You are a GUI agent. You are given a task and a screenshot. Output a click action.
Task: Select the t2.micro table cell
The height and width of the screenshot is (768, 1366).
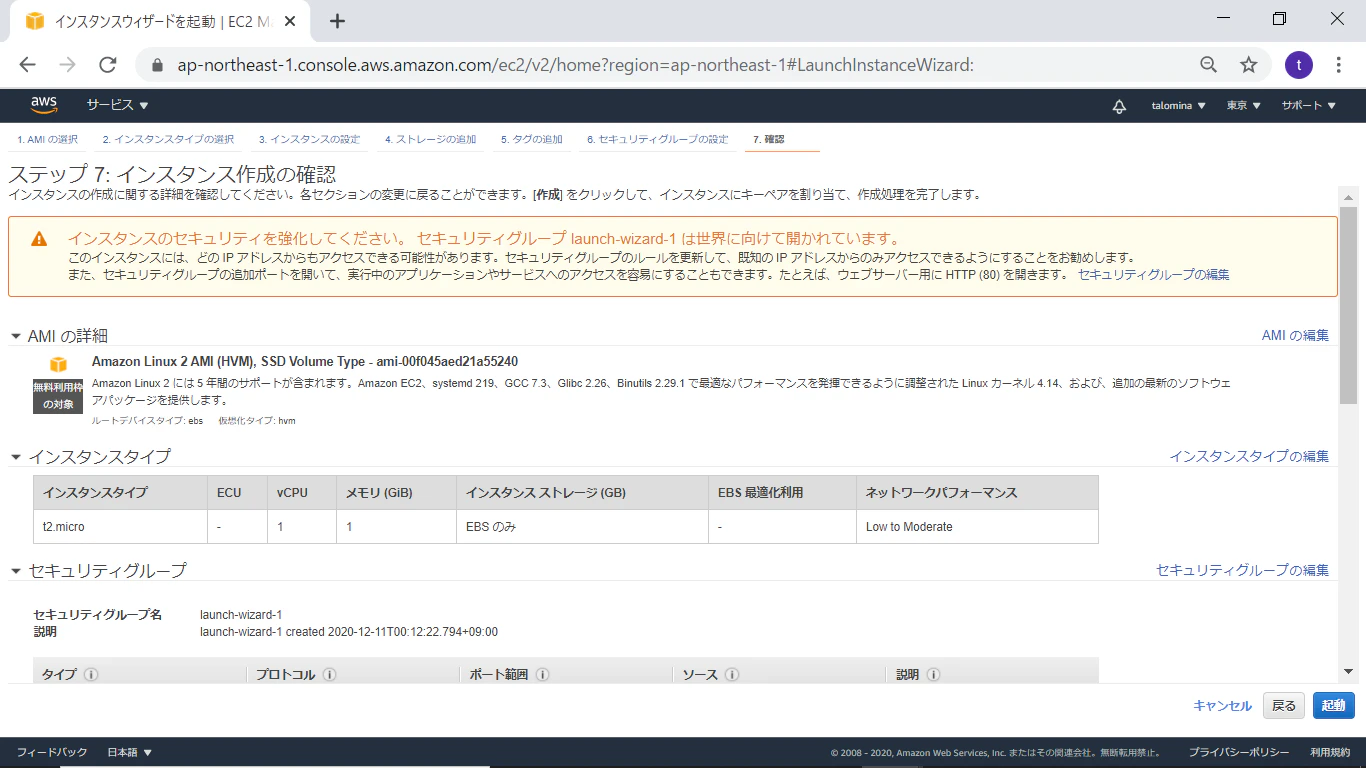[x=121, y=527]
